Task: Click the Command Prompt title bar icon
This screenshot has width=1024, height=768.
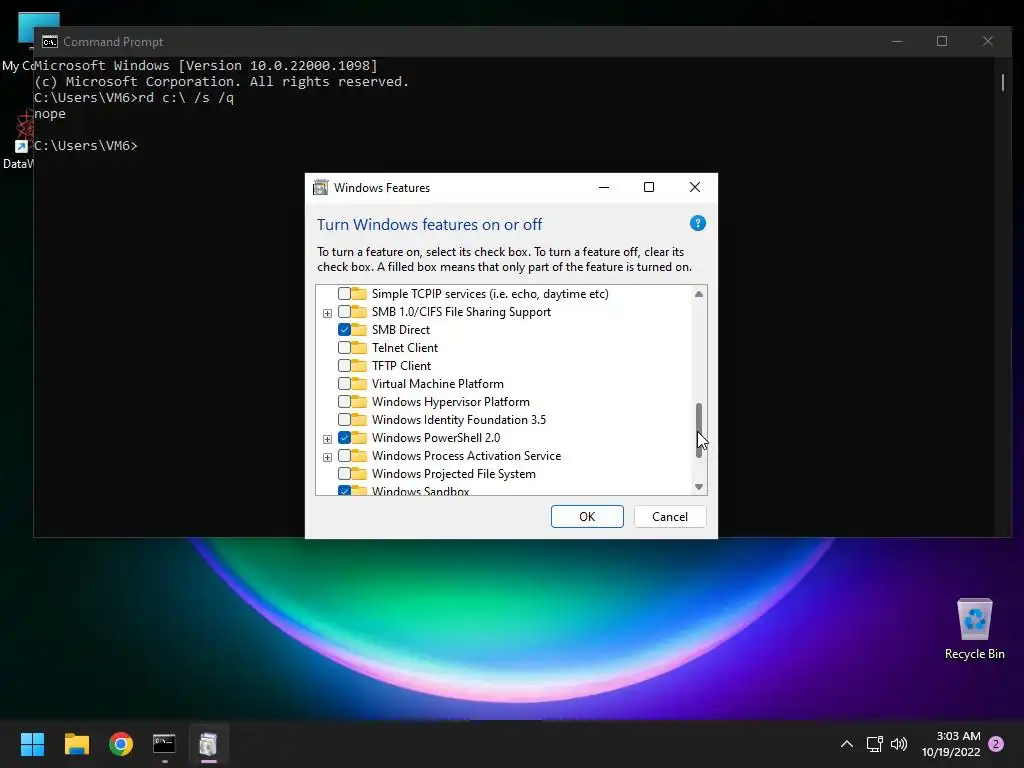Action: 50,42
